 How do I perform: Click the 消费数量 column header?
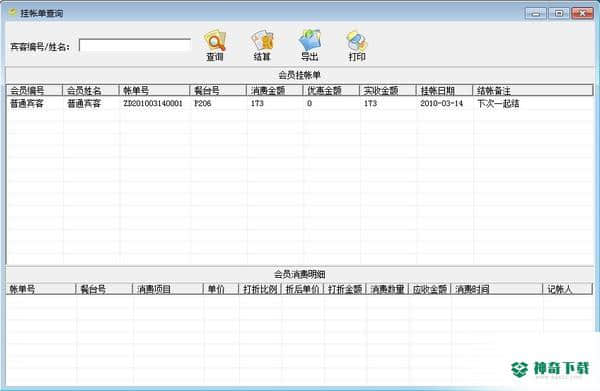click(387, 289)
